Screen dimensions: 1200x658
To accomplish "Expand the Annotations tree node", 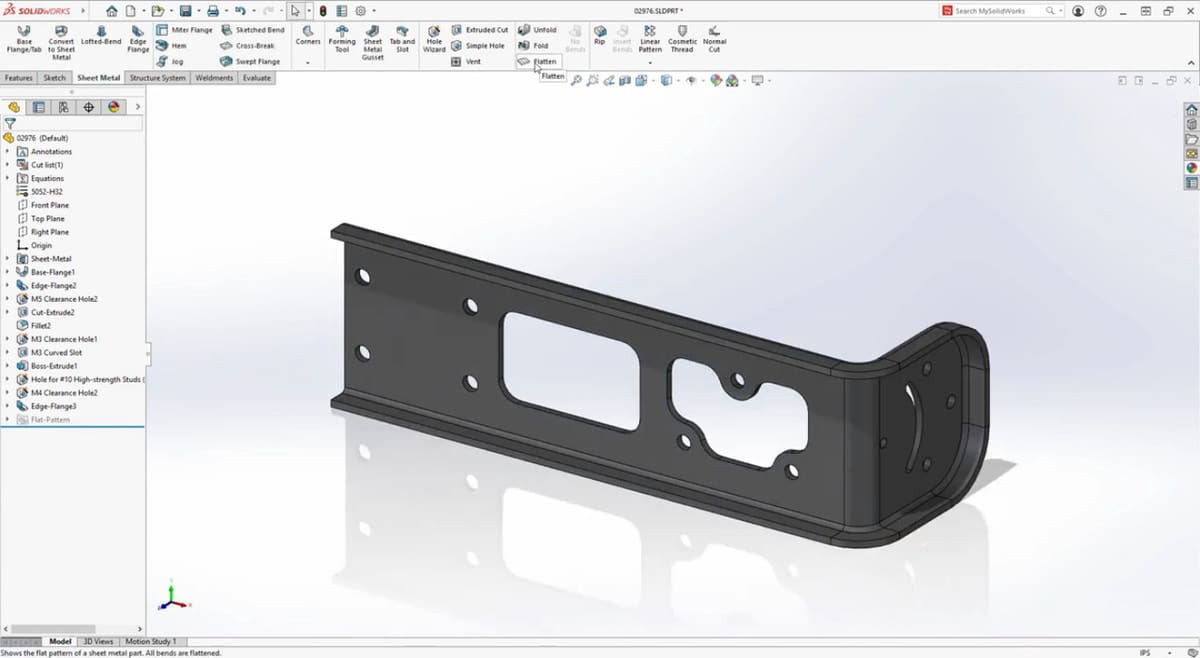I will pyautogui.click(x=8, y=152).
